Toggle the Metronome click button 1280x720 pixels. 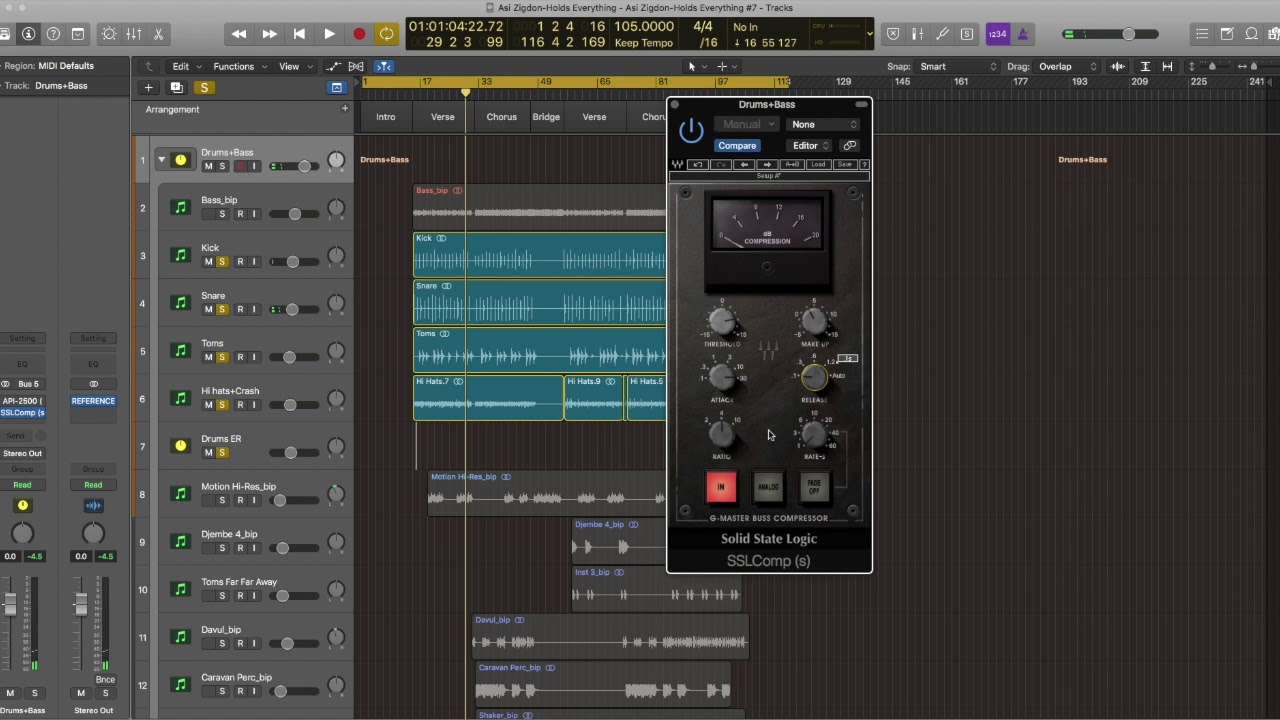click(x=1022, y=34)
